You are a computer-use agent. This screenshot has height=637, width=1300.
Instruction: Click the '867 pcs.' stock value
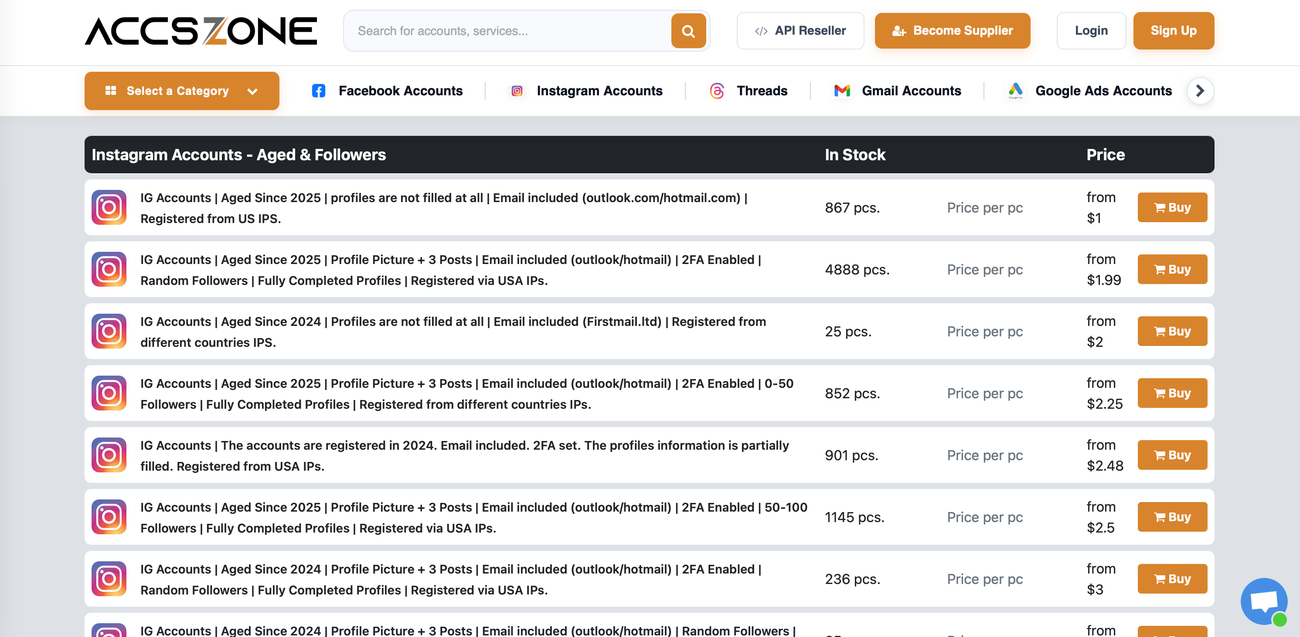pos(852,208)
